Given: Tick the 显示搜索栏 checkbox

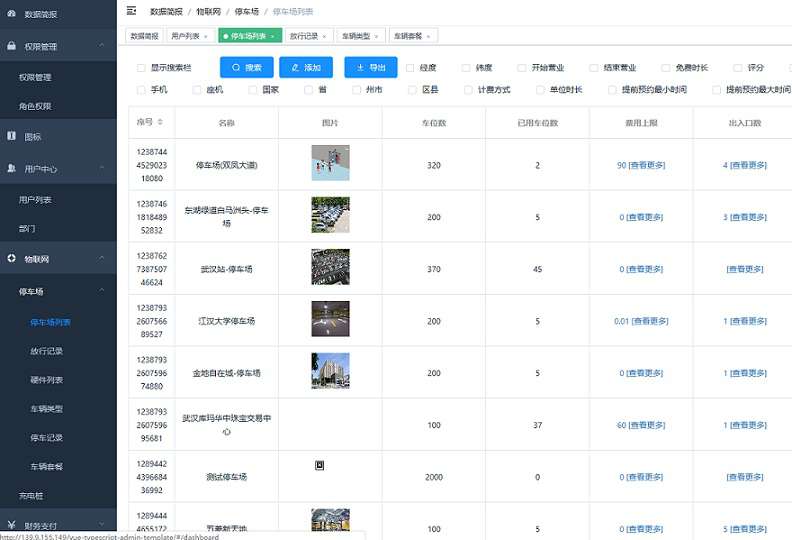Looking at the screenshot, I should pyautogui.click(x=141, y=68).
